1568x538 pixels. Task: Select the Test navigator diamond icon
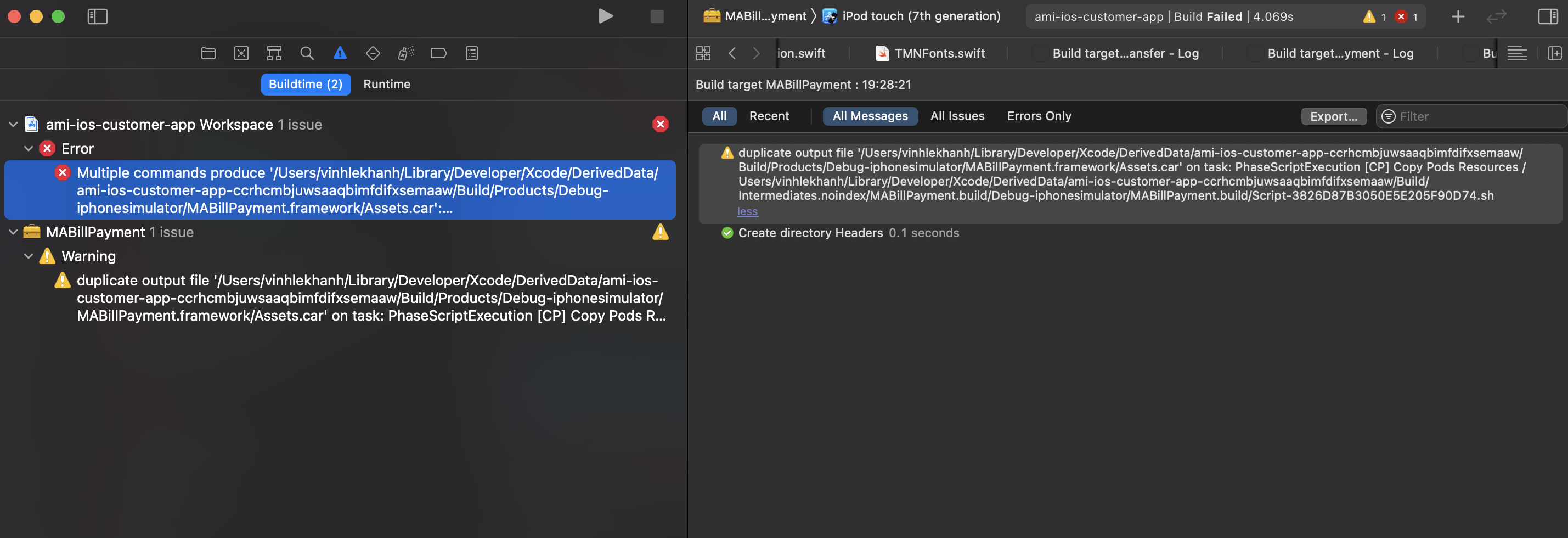372,53
